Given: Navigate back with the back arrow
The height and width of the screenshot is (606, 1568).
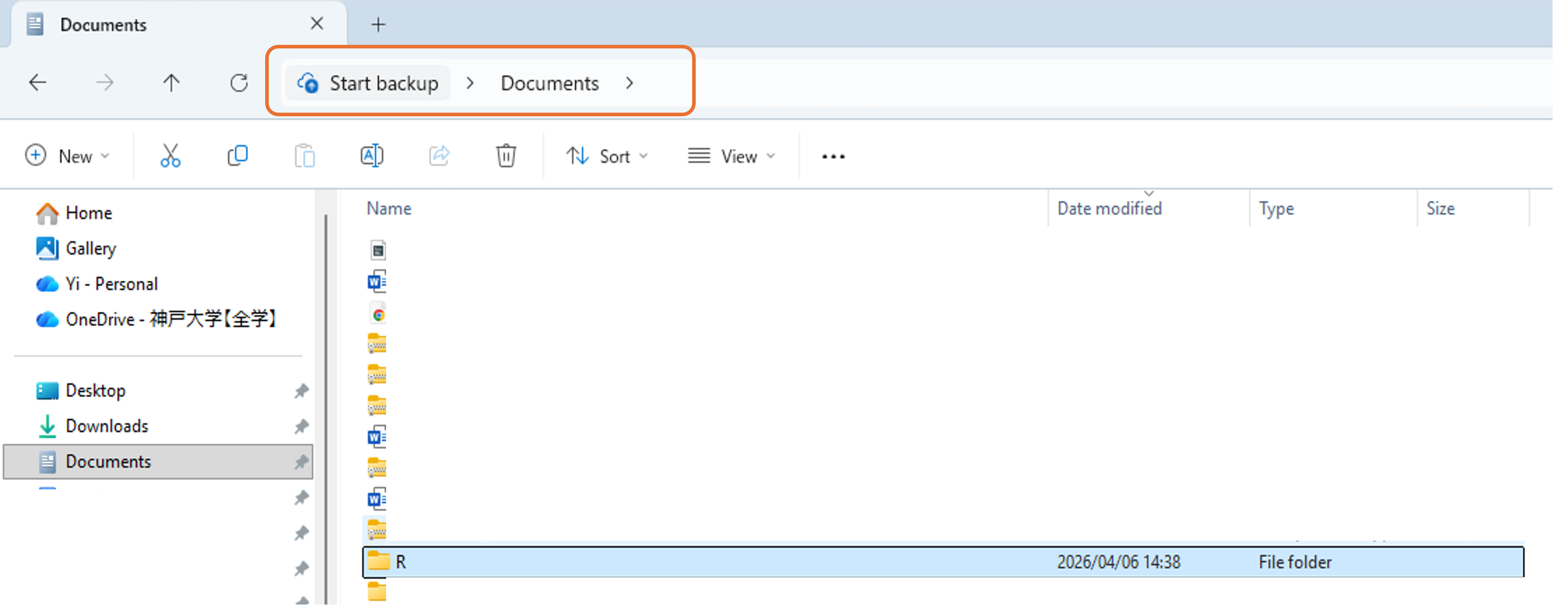Looking at the screenshot, I should point(38,83).
